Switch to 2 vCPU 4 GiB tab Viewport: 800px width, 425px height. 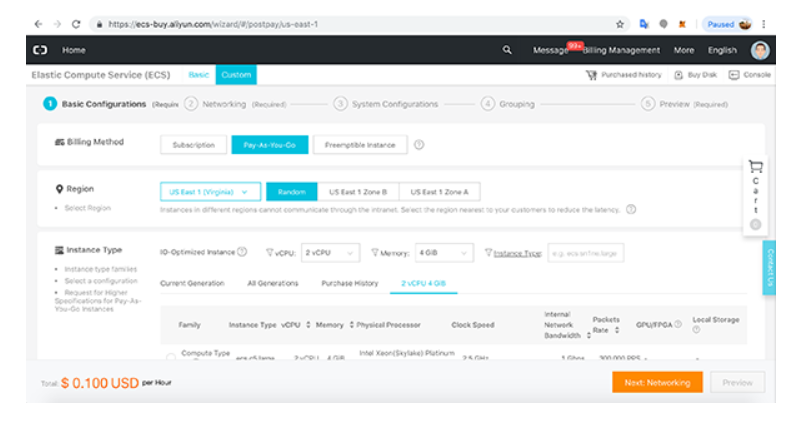point(423,283)
